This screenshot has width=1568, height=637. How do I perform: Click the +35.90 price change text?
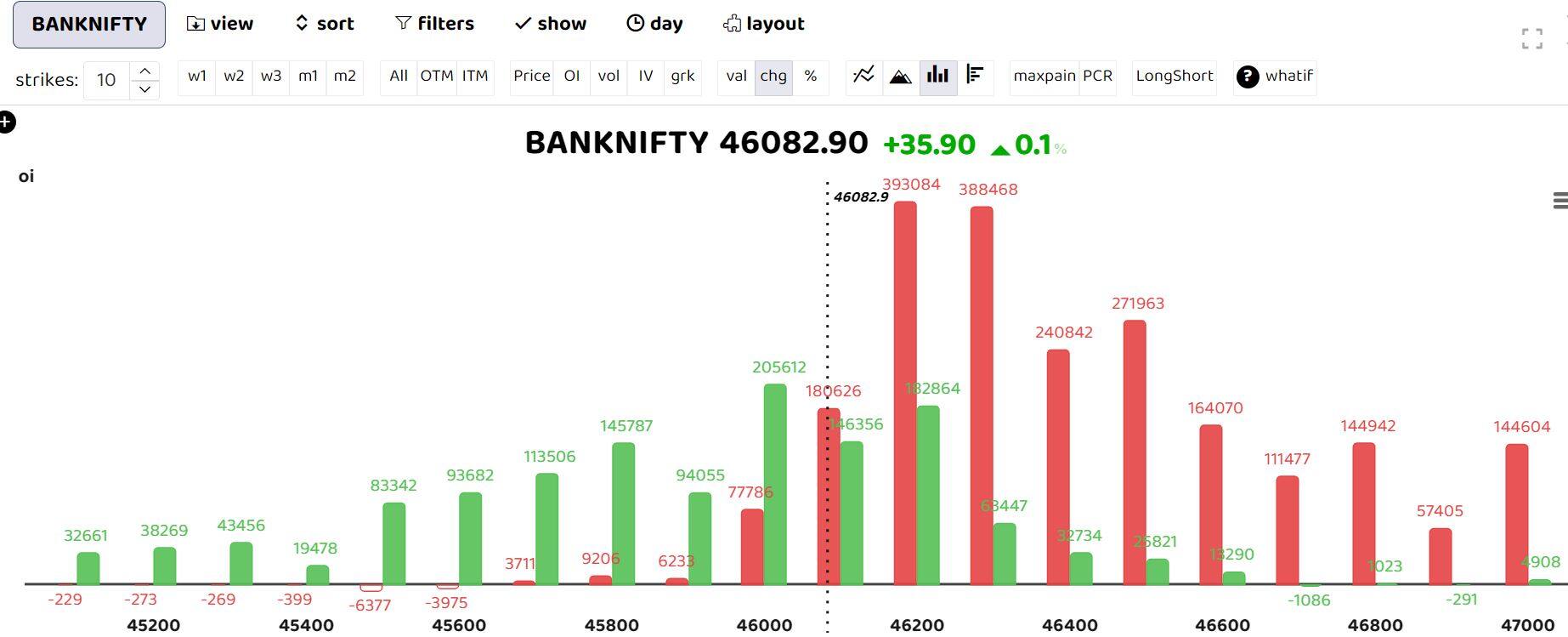point(929,145)
